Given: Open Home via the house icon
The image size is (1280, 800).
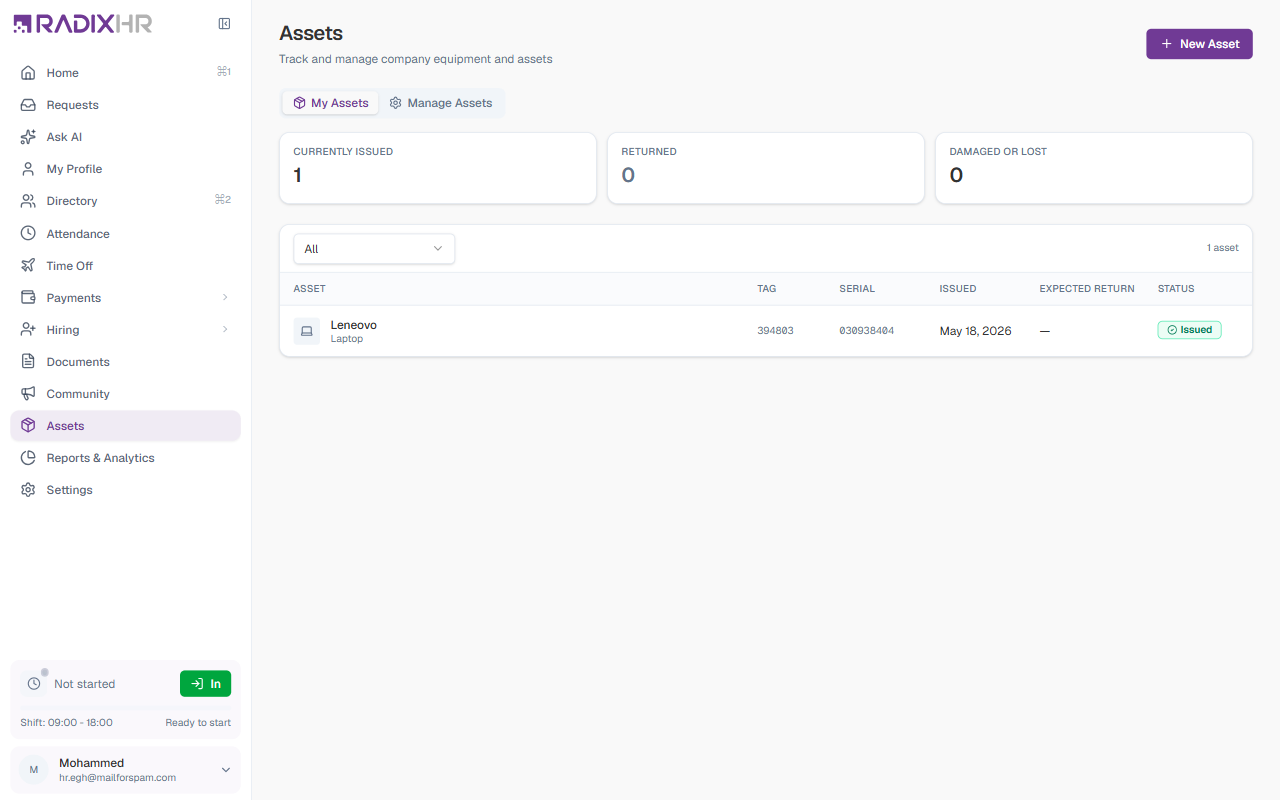Looking at the screenshot, I should (28, 73).
